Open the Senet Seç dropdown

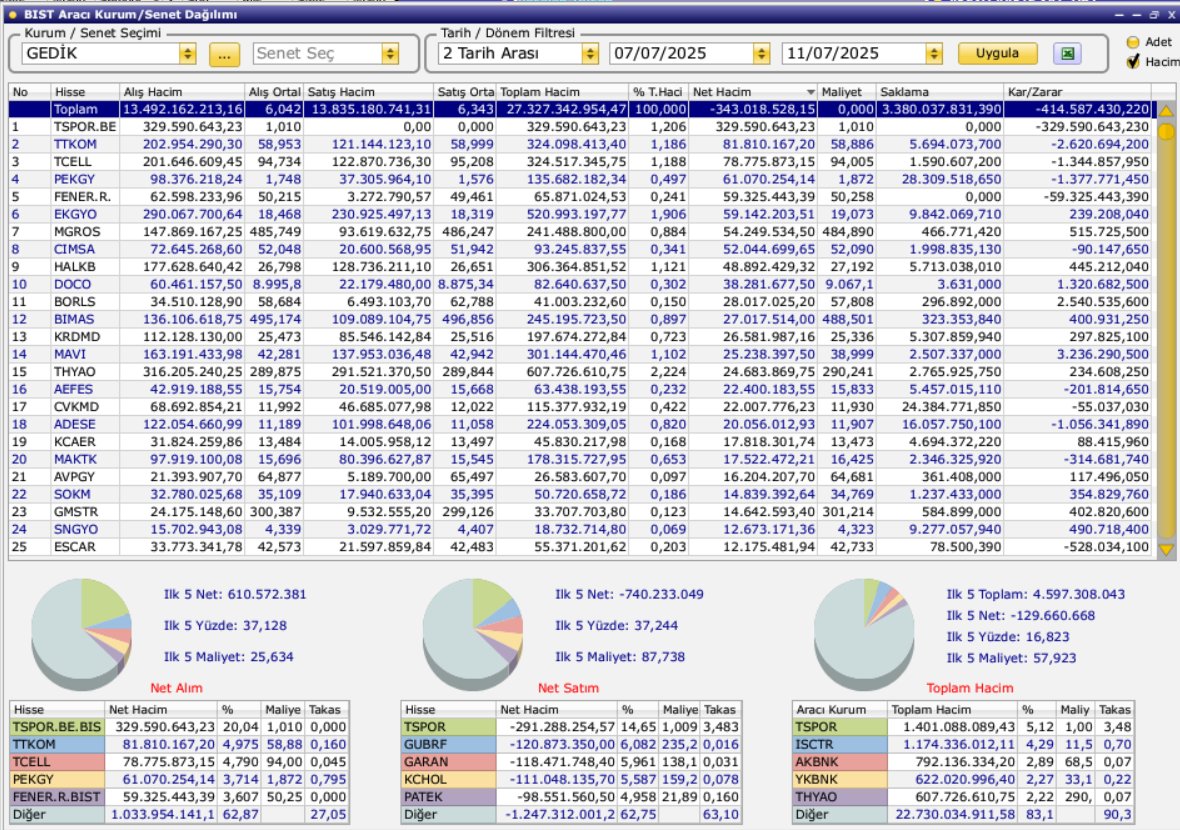390,53
